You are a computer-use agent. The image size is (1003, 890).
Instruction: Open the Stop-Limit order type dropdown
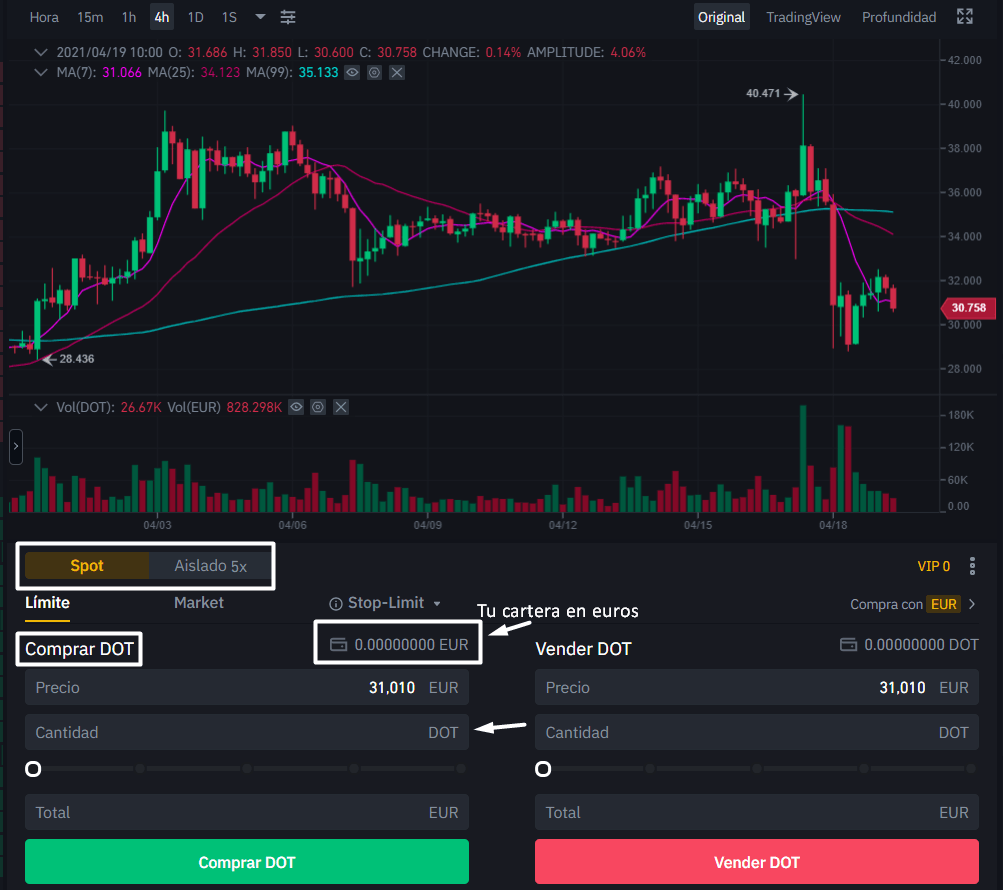point(386,603)
